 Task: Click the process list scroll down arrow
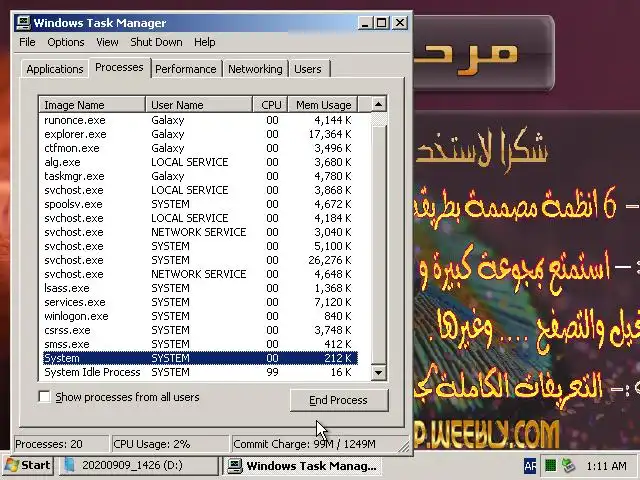[x=378, y=373]
